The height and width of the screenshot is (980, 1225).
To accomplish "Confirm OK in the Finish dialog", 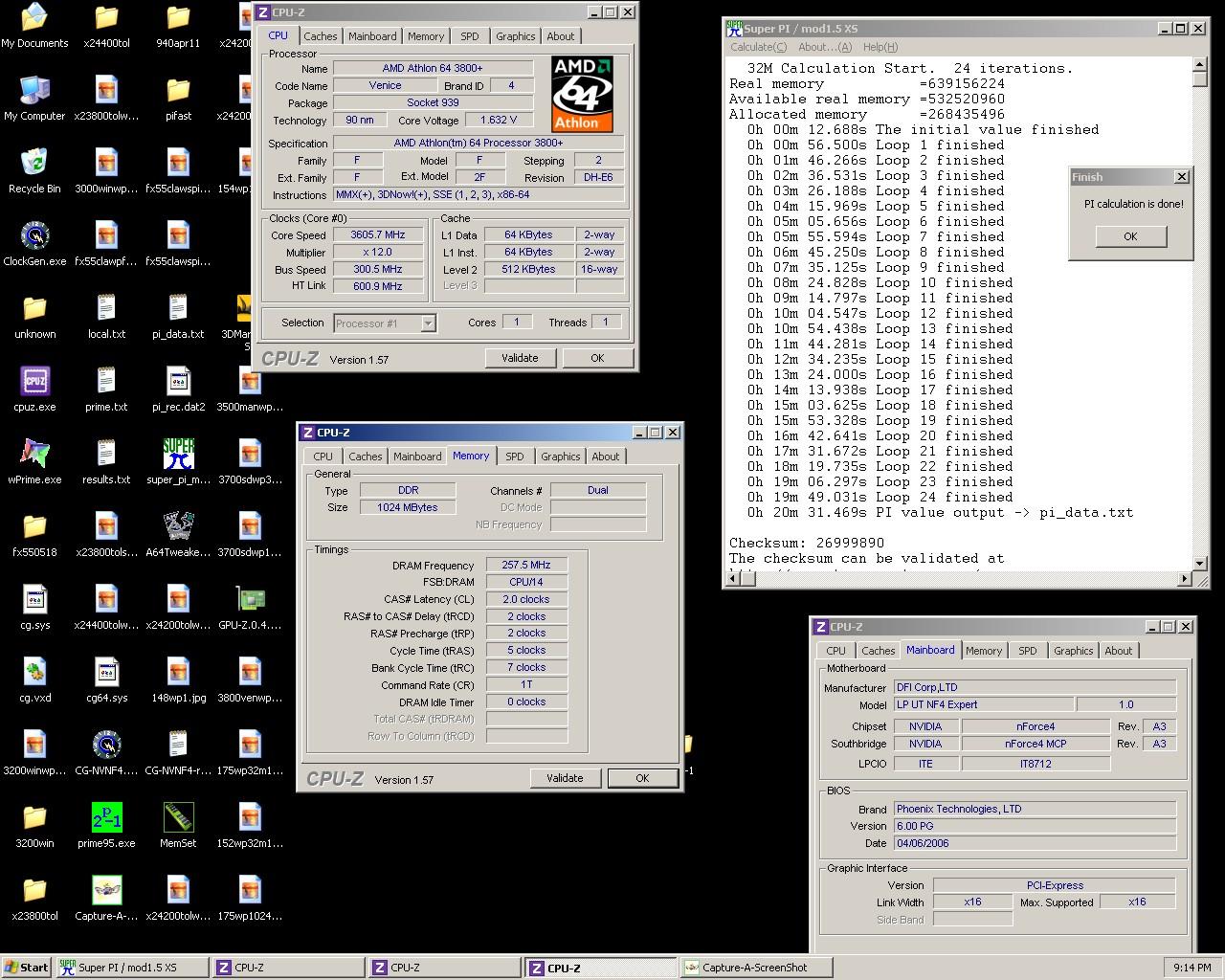I will point(1130,236).
